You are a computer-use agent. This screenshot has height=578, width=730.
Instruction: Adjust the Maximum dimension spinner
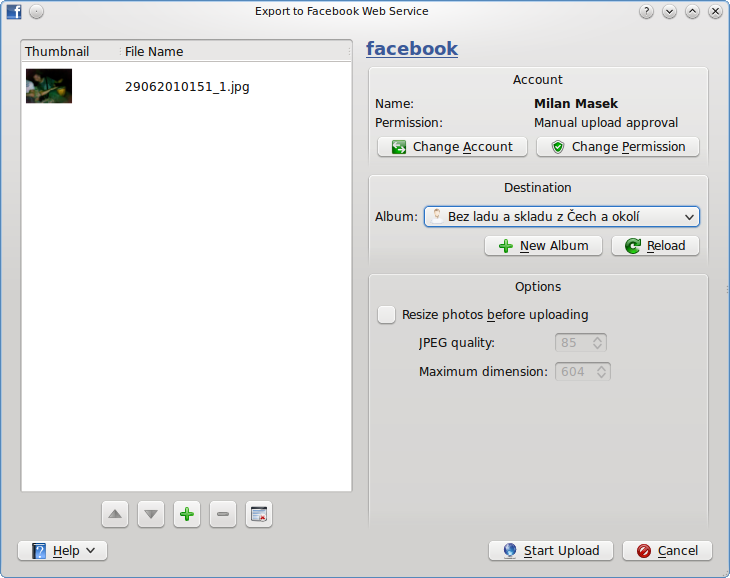pos(582,372)
